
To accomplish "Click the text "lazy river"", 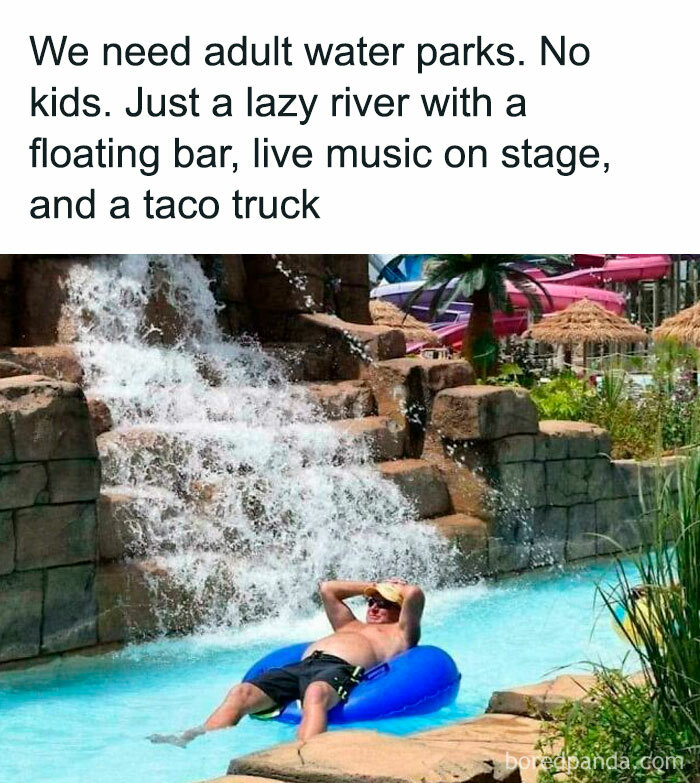I will (326, 103).
